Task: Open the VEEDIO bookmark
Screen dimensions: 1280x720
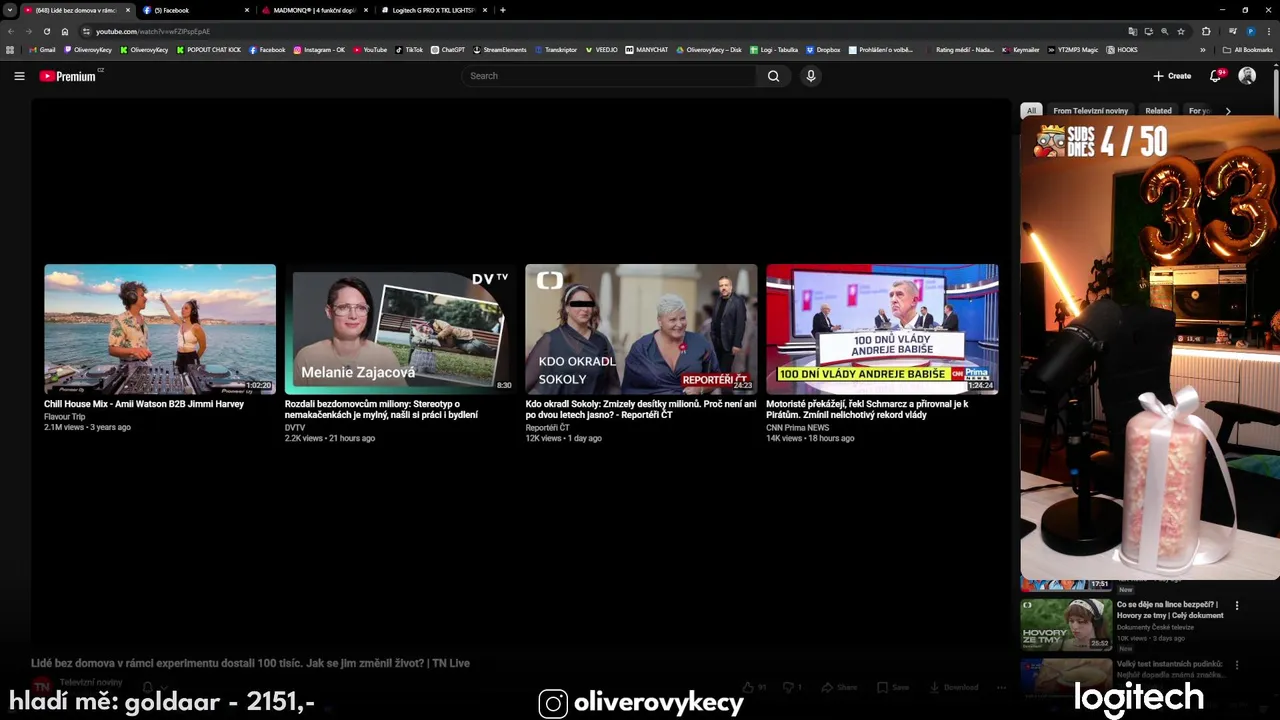Action: 602,49
